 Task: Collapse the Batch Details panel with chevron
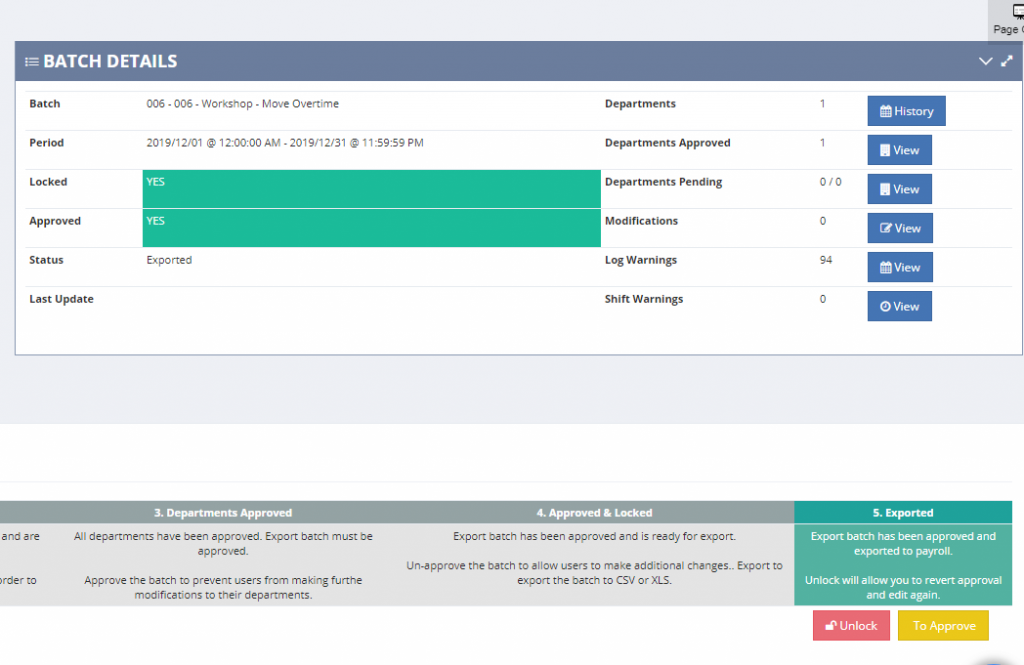click(x=985, y=61)
